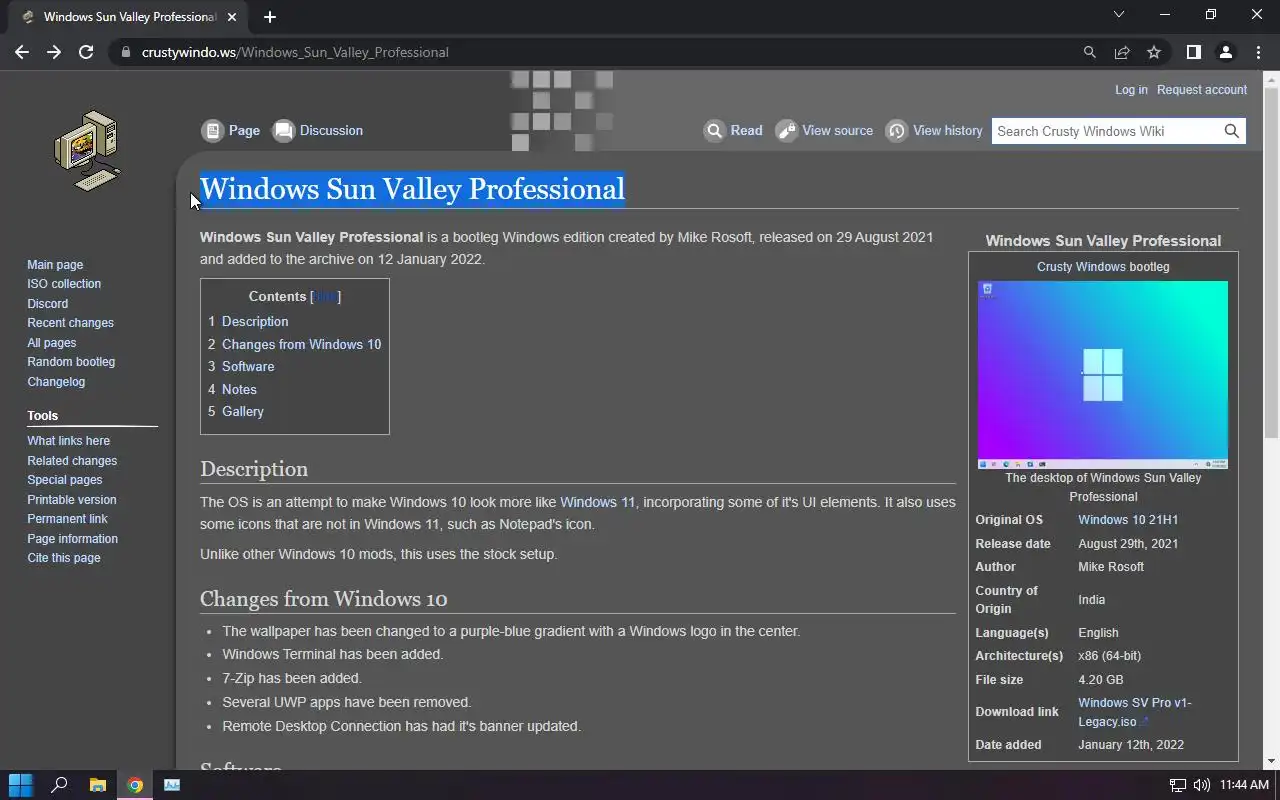Open ISO collection in the sidebar

(x=64, y=284)
